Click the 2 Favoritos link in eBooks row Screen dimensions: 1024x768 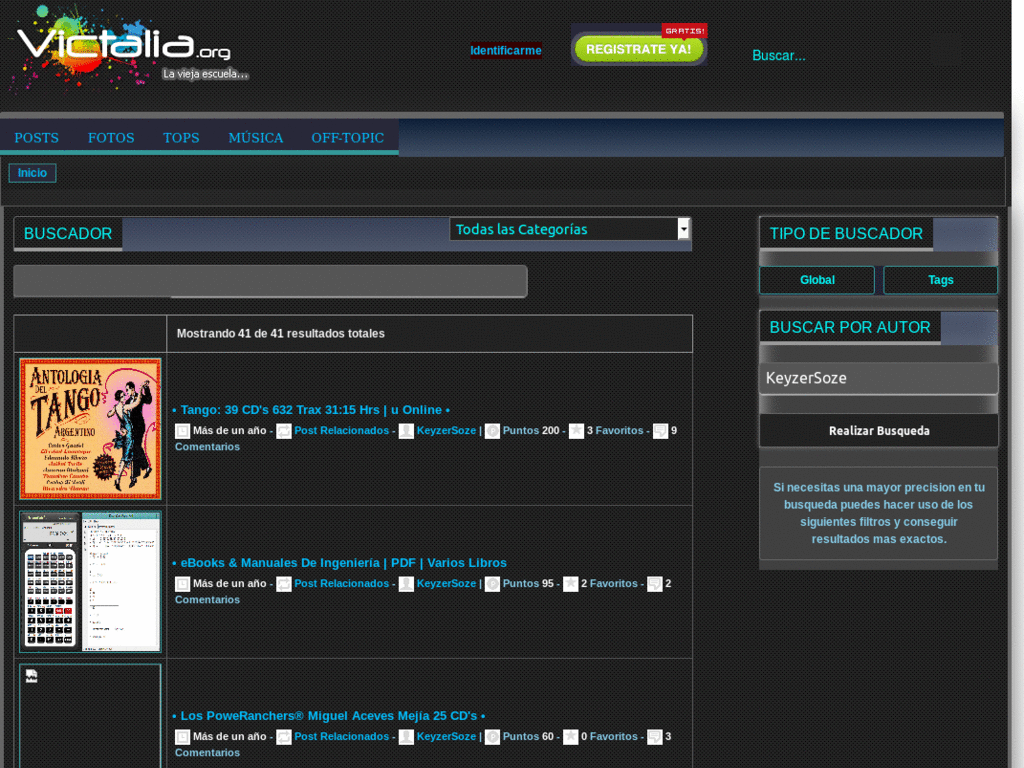[609, 583]
